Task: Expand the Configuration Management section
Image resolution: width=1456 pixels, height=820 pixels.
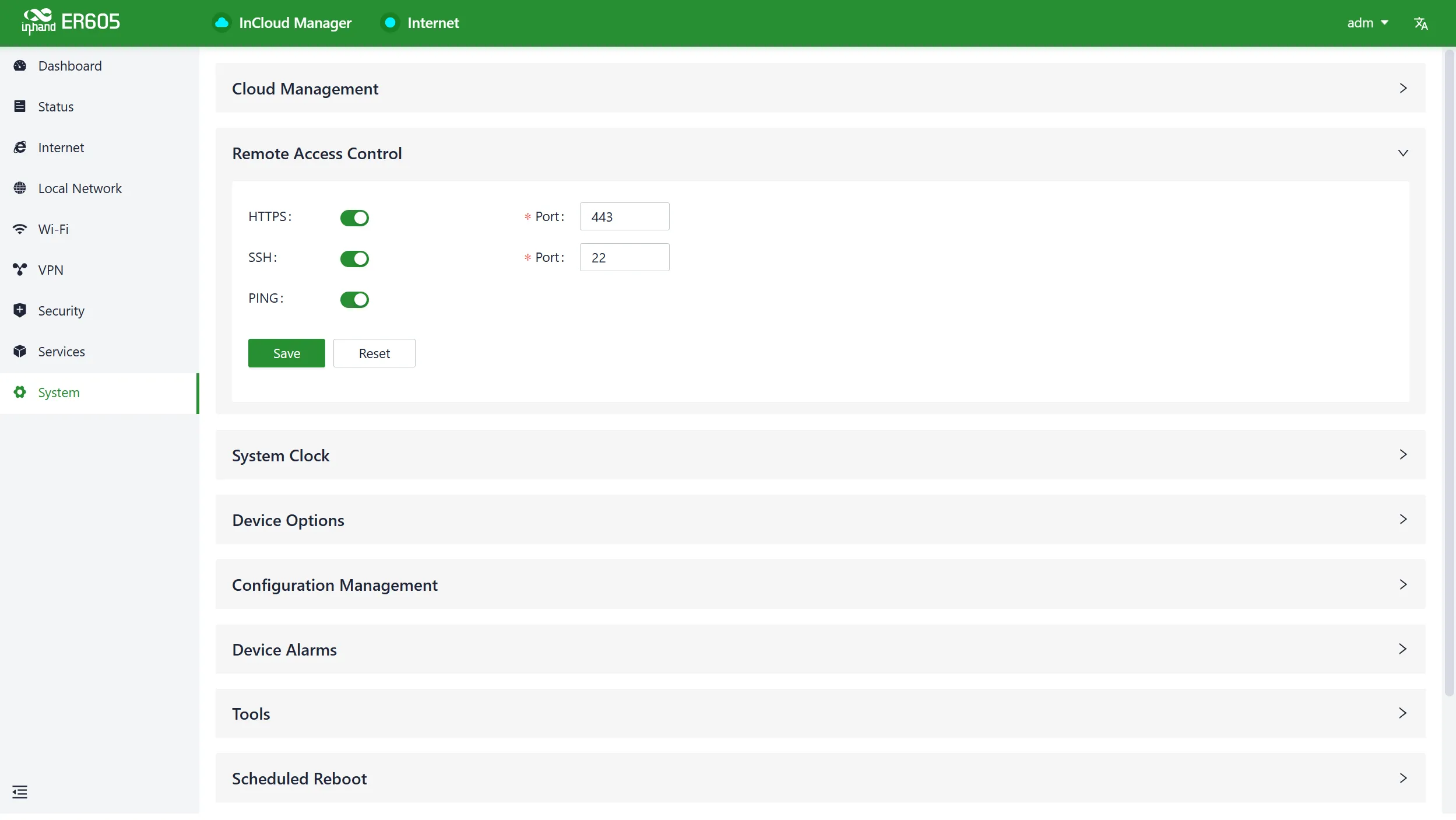Action: pos(821,584)
